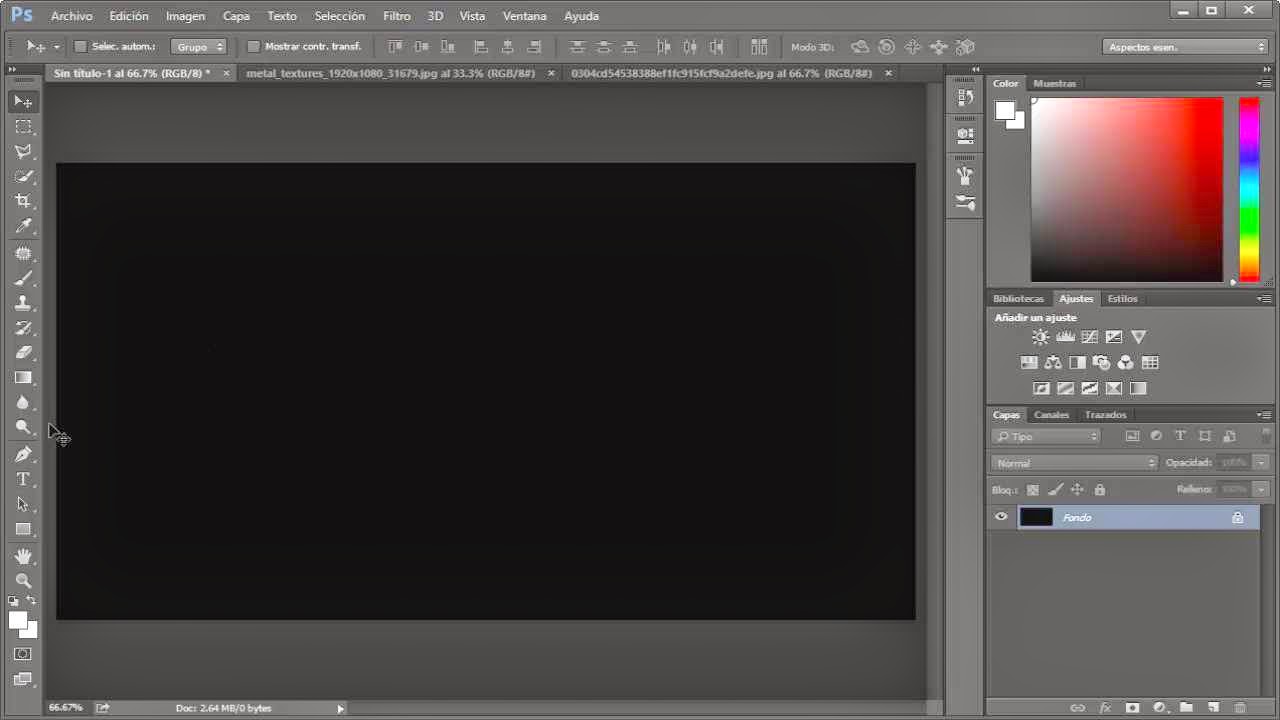Enable Mostrar contr. transf. checkbox
The height and width of the screenshot is (720, 1280).
coord(253,47)
